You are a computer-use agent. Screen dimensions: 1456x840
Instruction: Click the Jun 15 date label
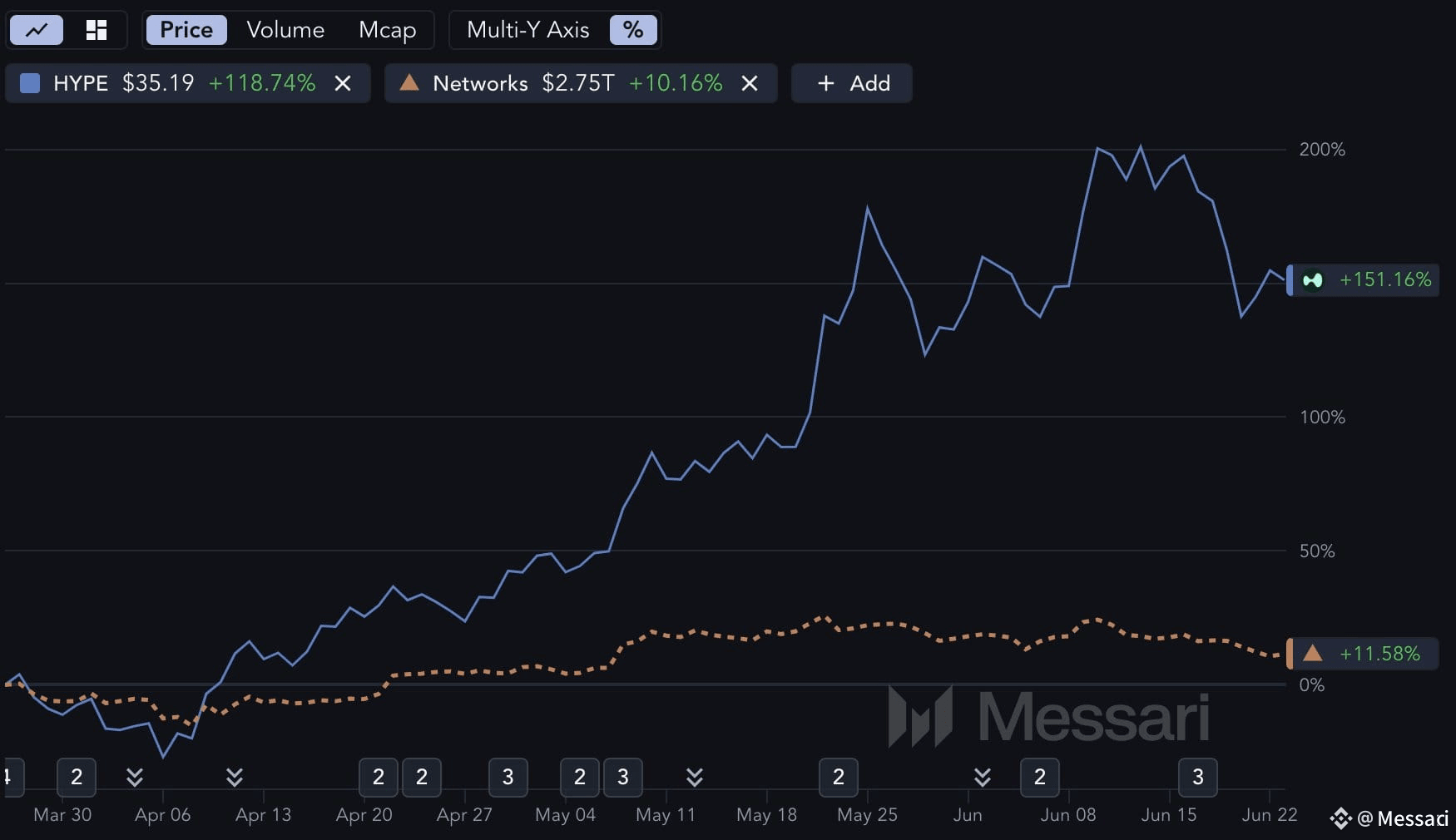[1169, 815]
